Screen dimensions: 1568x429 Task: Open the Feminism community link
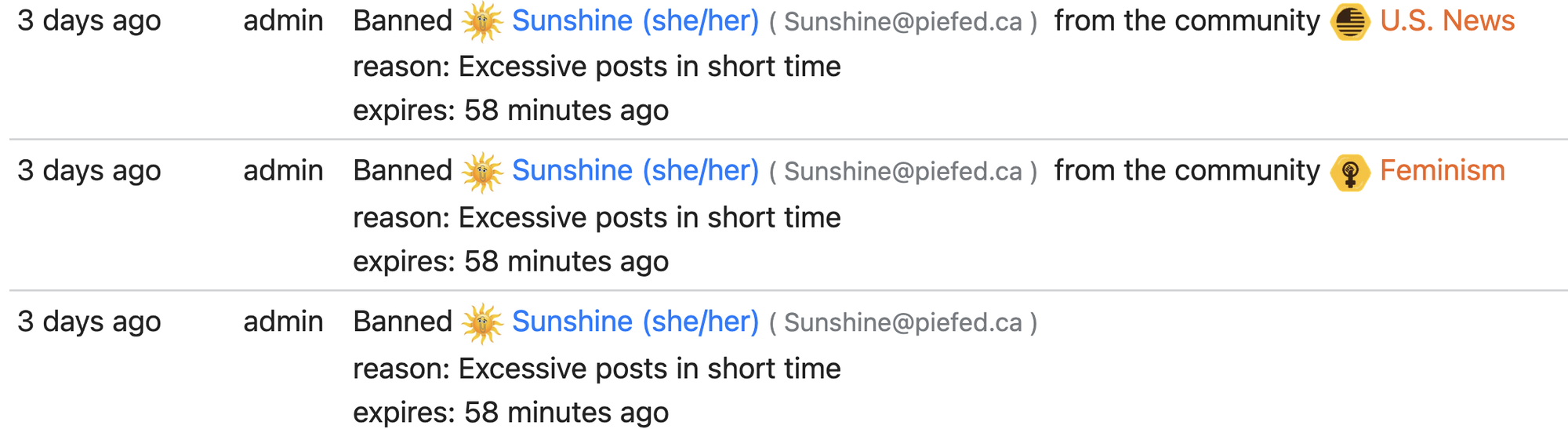1443,171
